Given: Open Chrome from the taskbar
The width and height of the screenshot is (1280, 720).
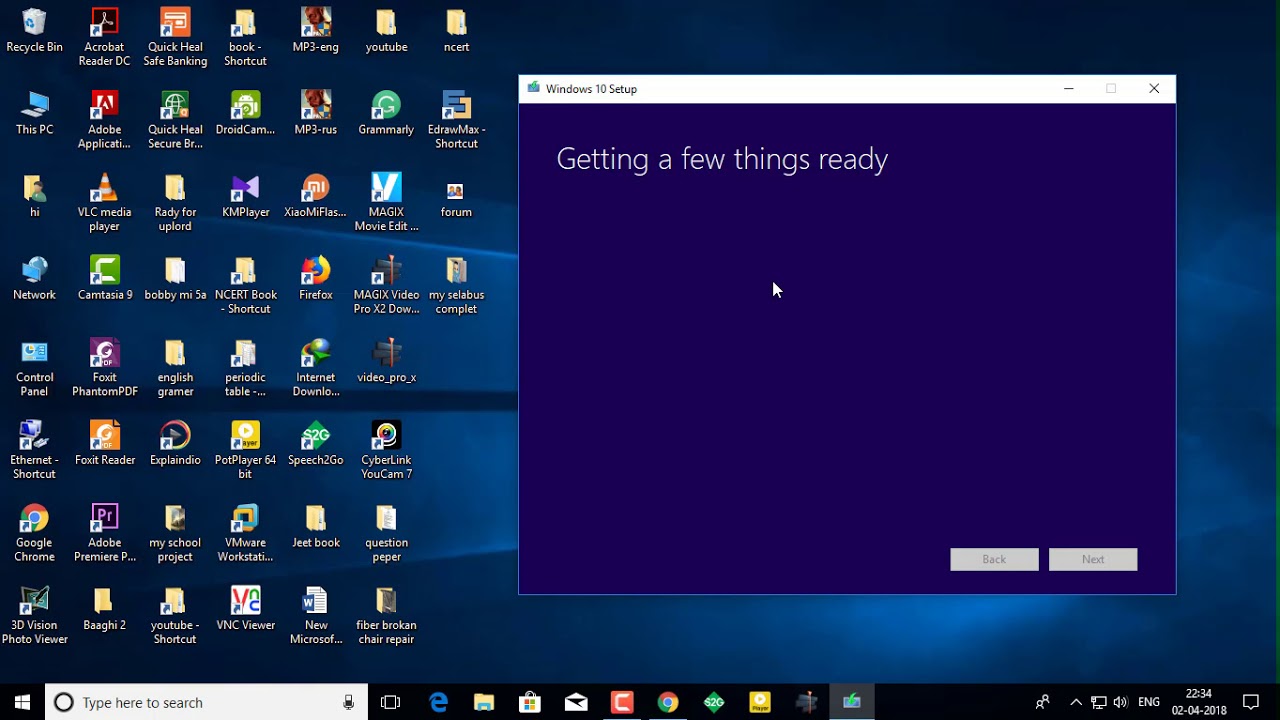Looking at the screenshot, I should [668, 702].
